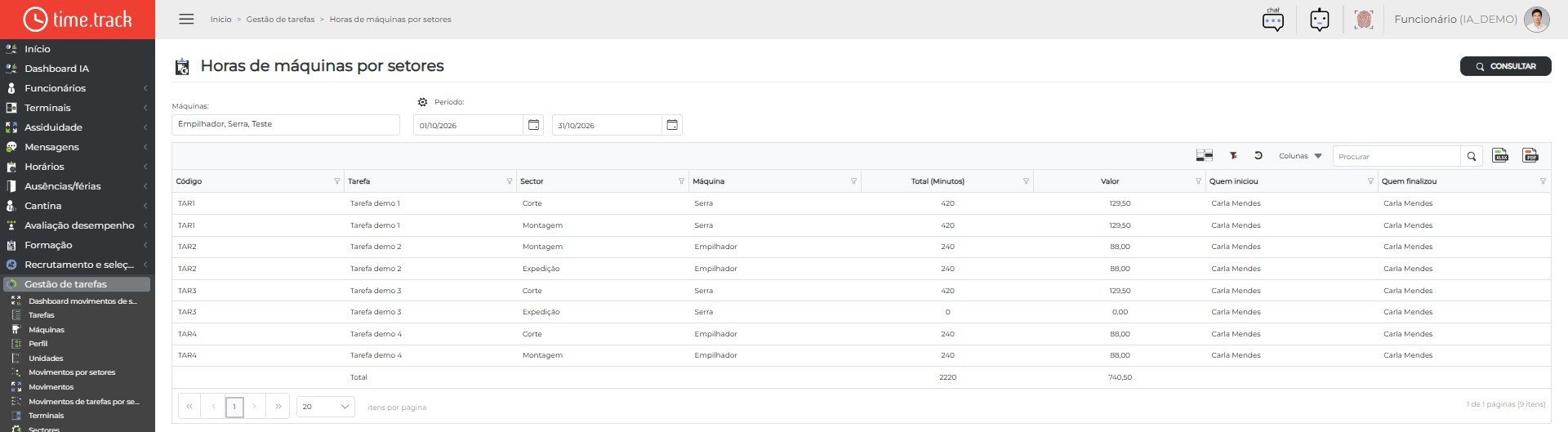The height and width of the screenshot is (432, 1568).
Task: Open Recrutamento e seleção in the sidebar
Action: tap(78, 265)
